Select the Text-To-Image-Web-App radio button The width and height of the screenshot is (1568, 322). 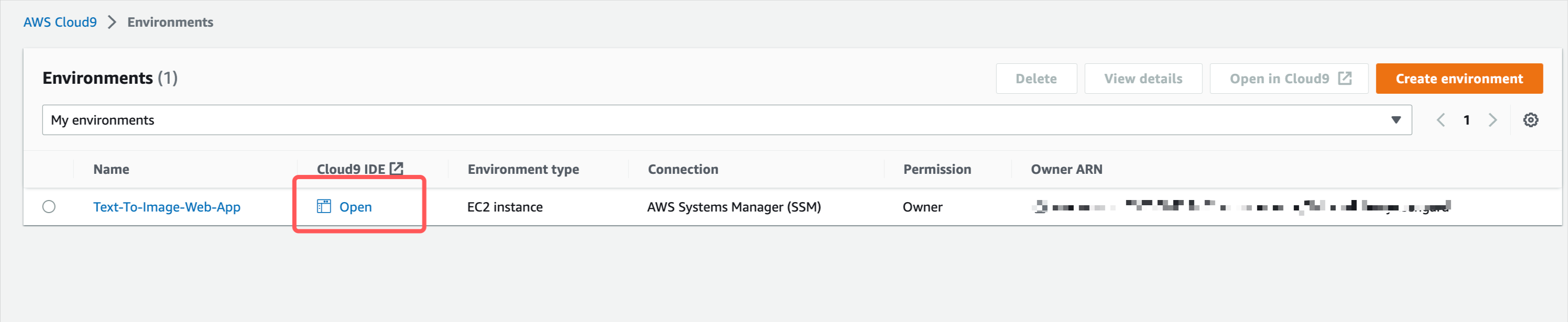pyautogui.click(x=49, y=207)
